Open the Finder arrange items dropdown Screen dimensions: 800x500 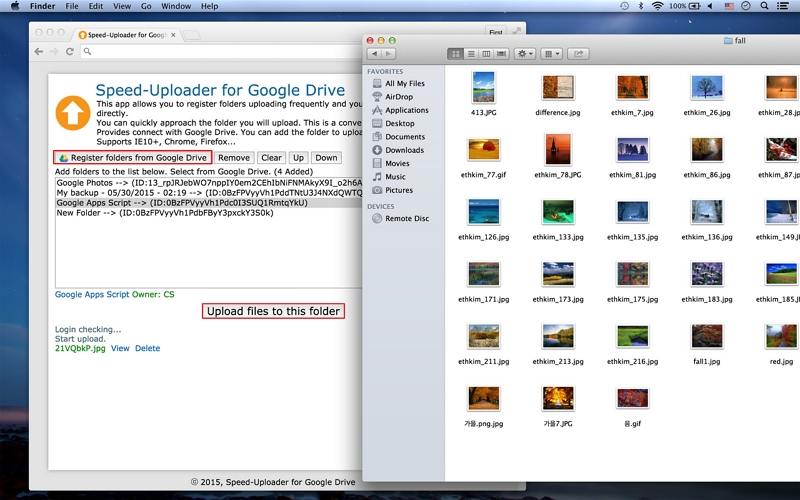click(551, 53)
